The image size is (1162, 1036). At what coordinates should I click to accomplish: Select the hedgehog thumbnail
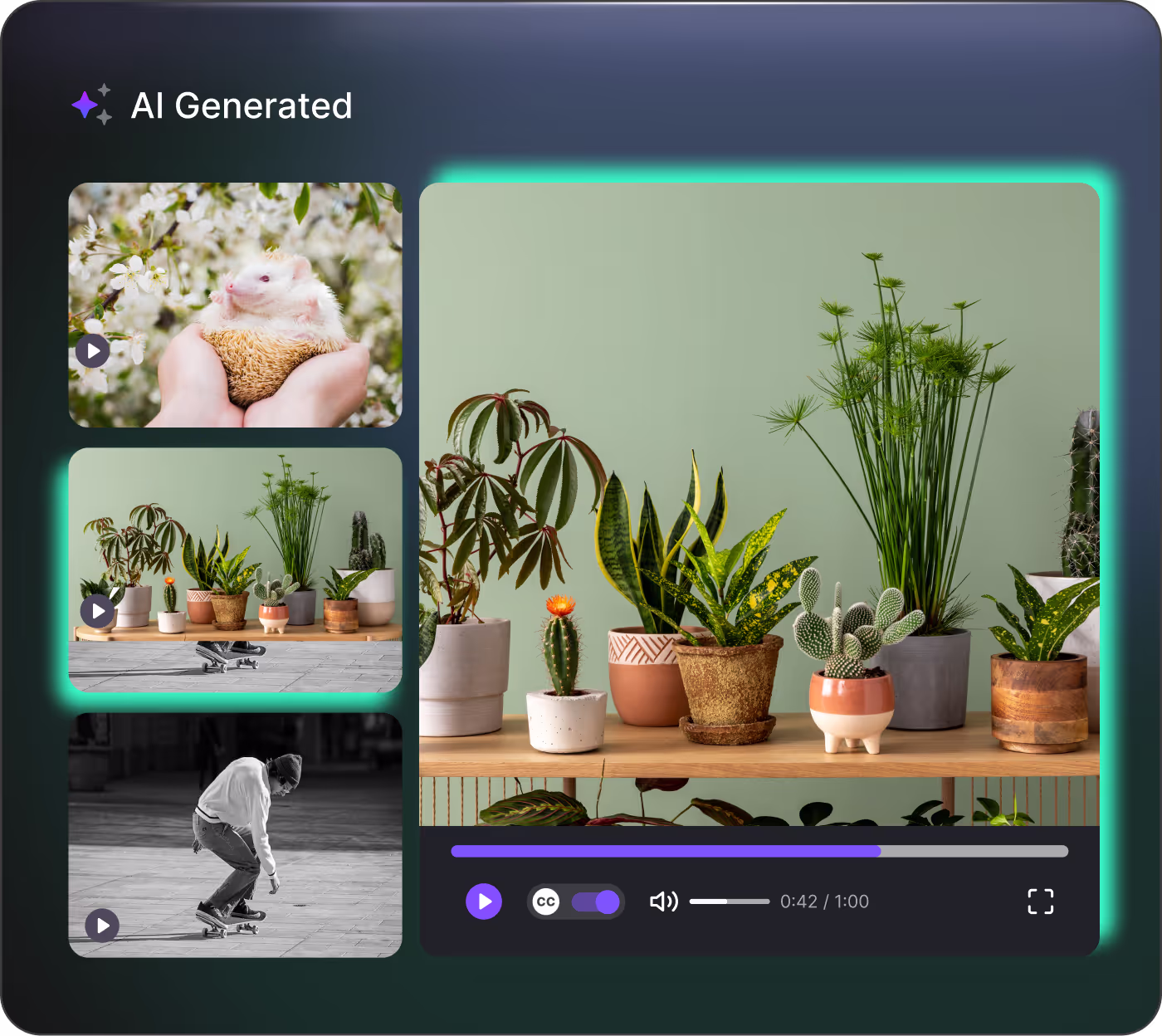(235, 305)
